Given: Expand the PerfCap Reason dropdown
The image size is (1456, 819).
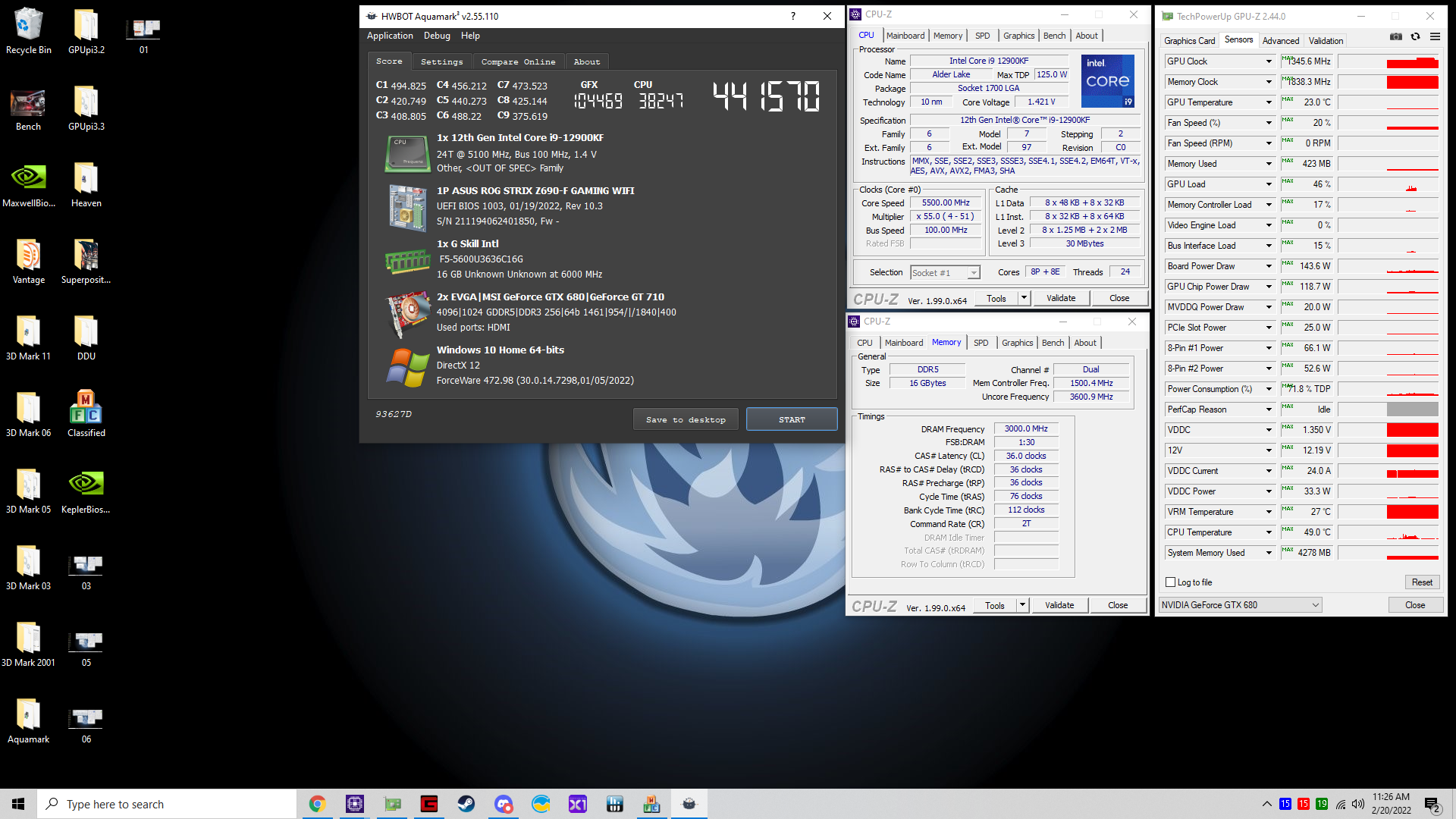Looking at the screenshot, I should 1269,409.
